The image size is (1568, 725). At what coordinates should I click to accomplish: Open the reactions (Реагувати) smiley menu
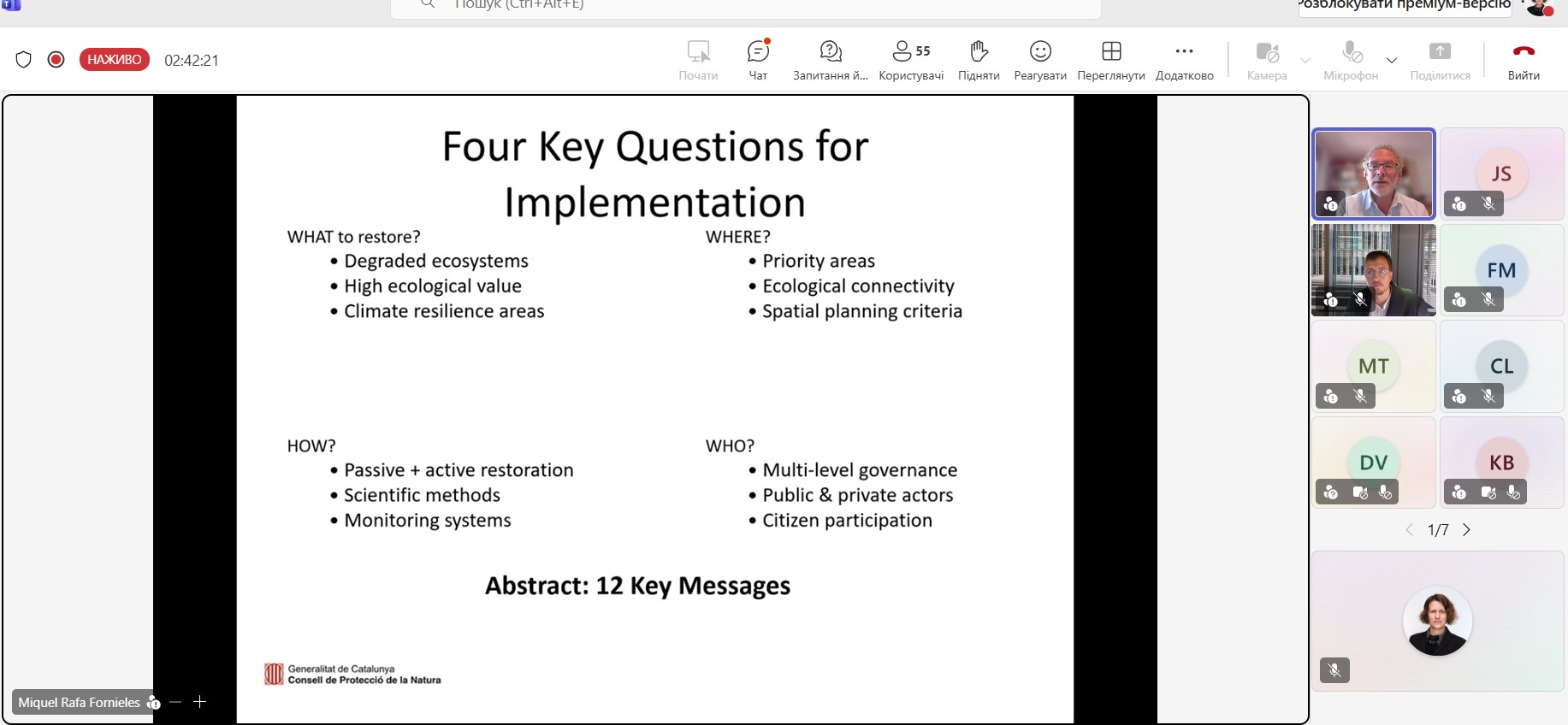click(1040, 60)
